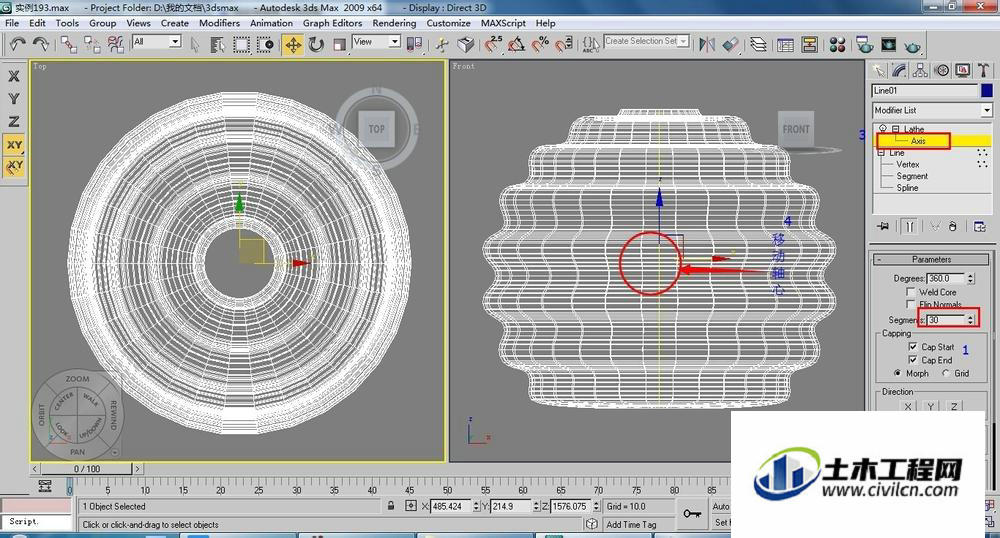The width and height of the screenshot is (1000, 538).
Task: Open the Rendering menu
Action: [x=394, y=23]
